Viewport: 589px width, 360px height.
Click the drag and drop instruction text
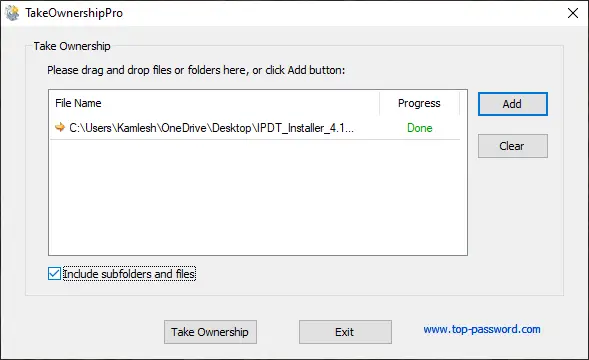[x=196, y=70]
